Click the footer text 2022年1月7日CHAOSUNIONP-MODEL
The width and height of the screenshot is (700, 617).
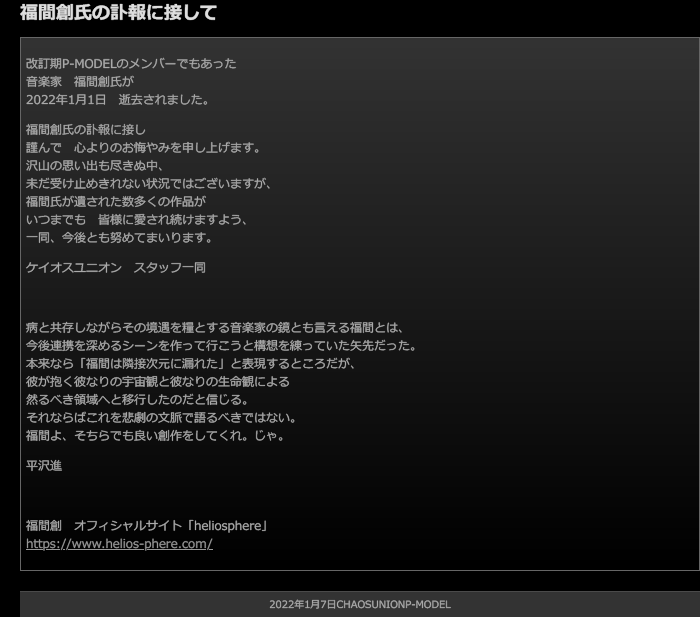pyautogui.click(x=360, y=604)
